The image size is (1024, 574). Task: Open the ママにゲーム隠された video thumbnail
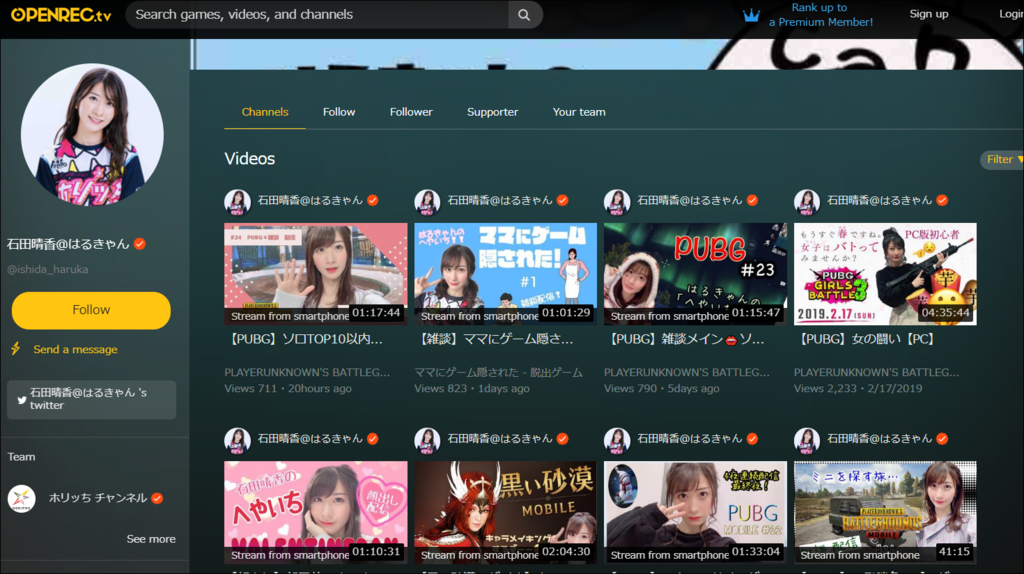click(505, 274)
